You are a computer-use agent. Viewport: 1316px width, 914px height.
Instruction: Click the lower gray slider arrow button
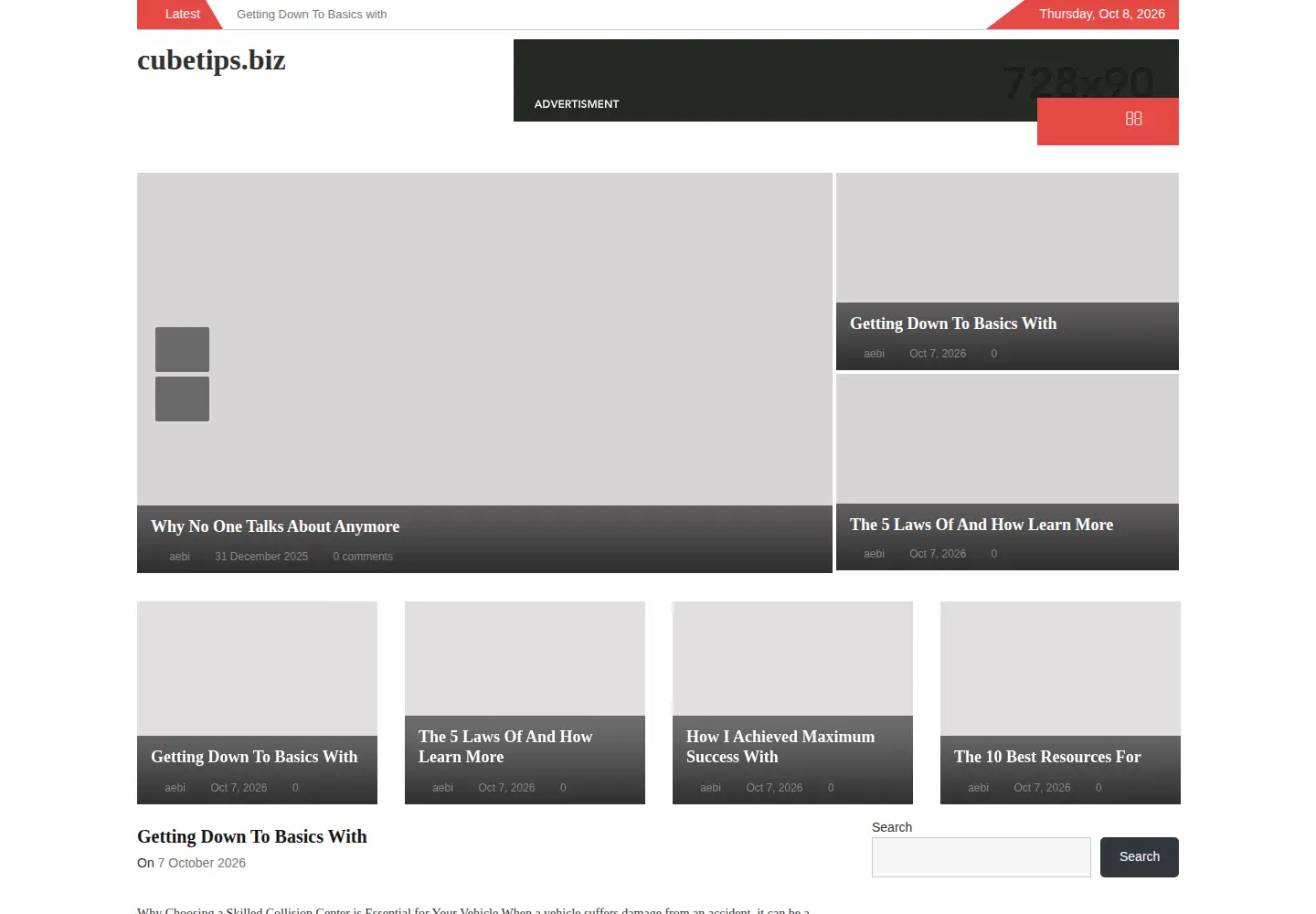coord(182,399)
